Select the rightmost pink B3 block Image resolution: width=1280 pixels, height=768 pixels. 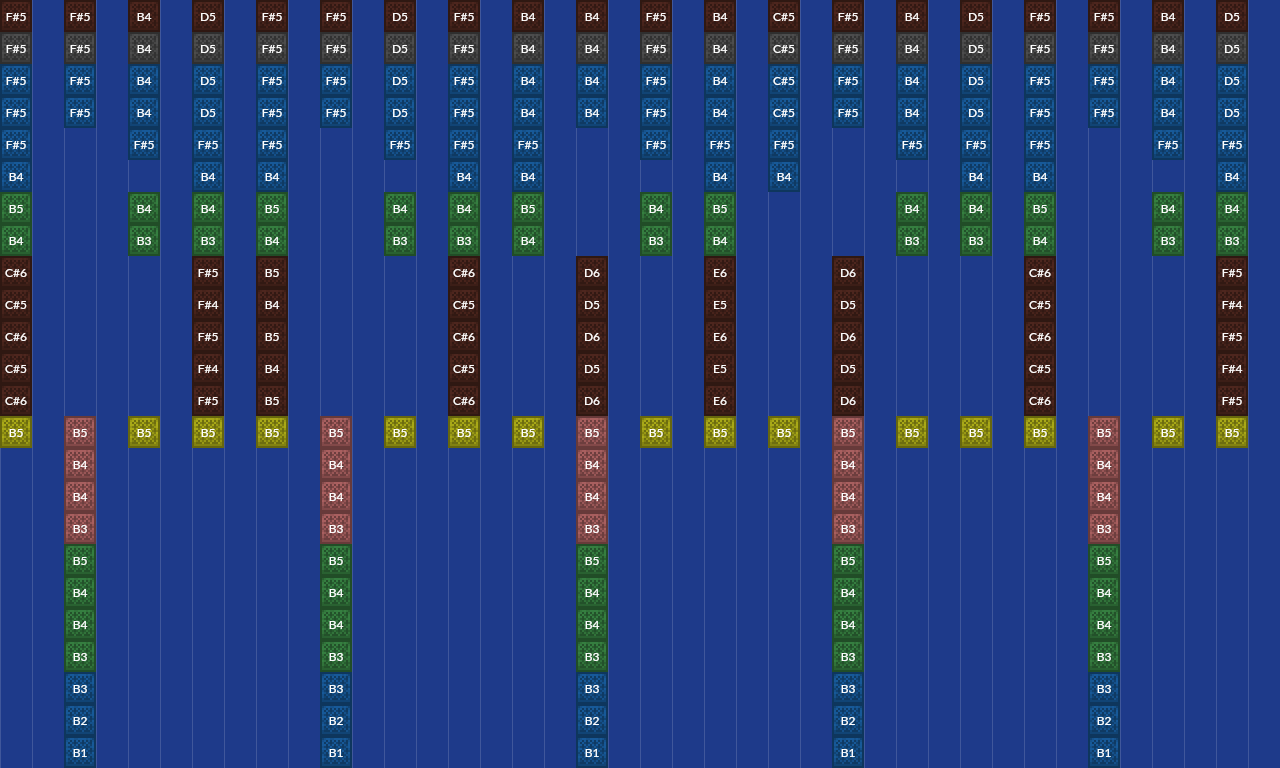(1104, 529)
